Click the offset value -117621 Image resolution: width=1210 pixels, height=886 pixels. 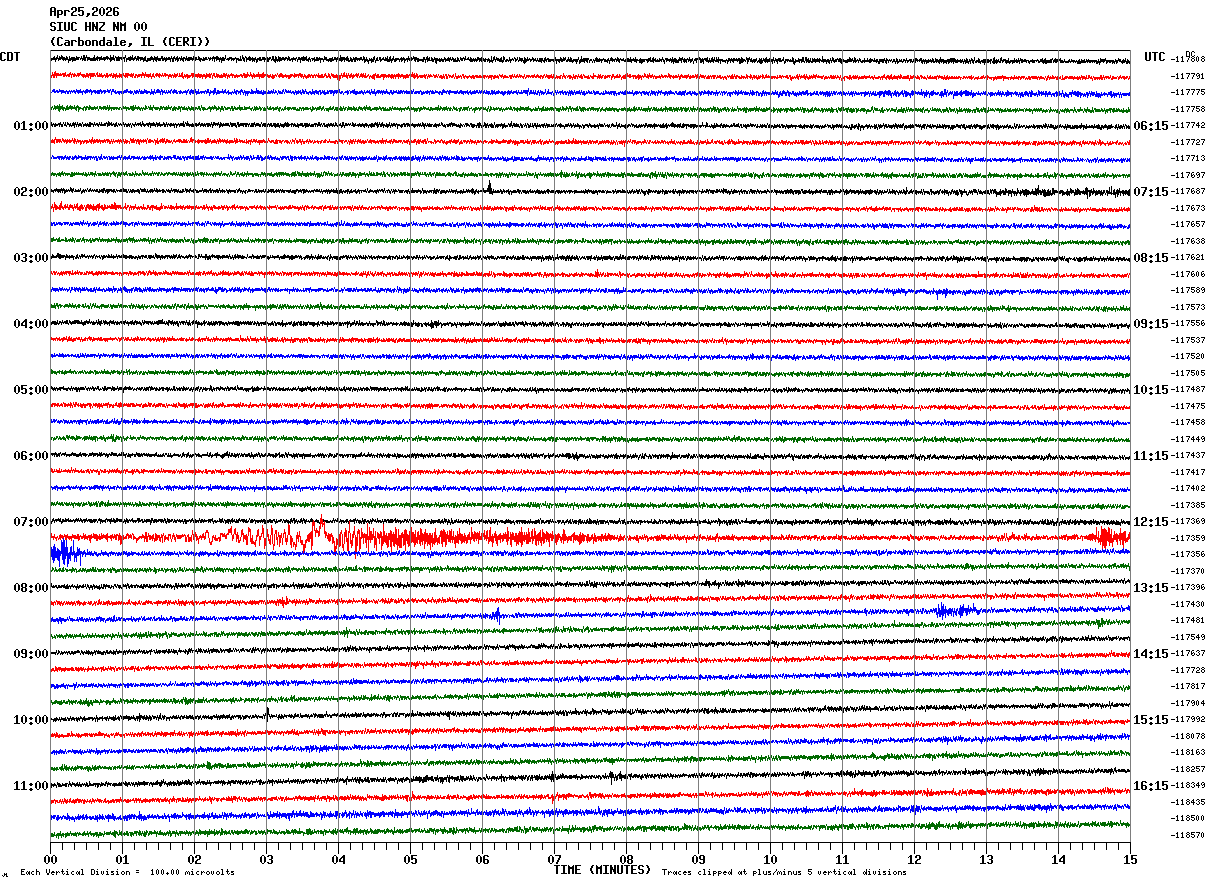(1188, 258)
